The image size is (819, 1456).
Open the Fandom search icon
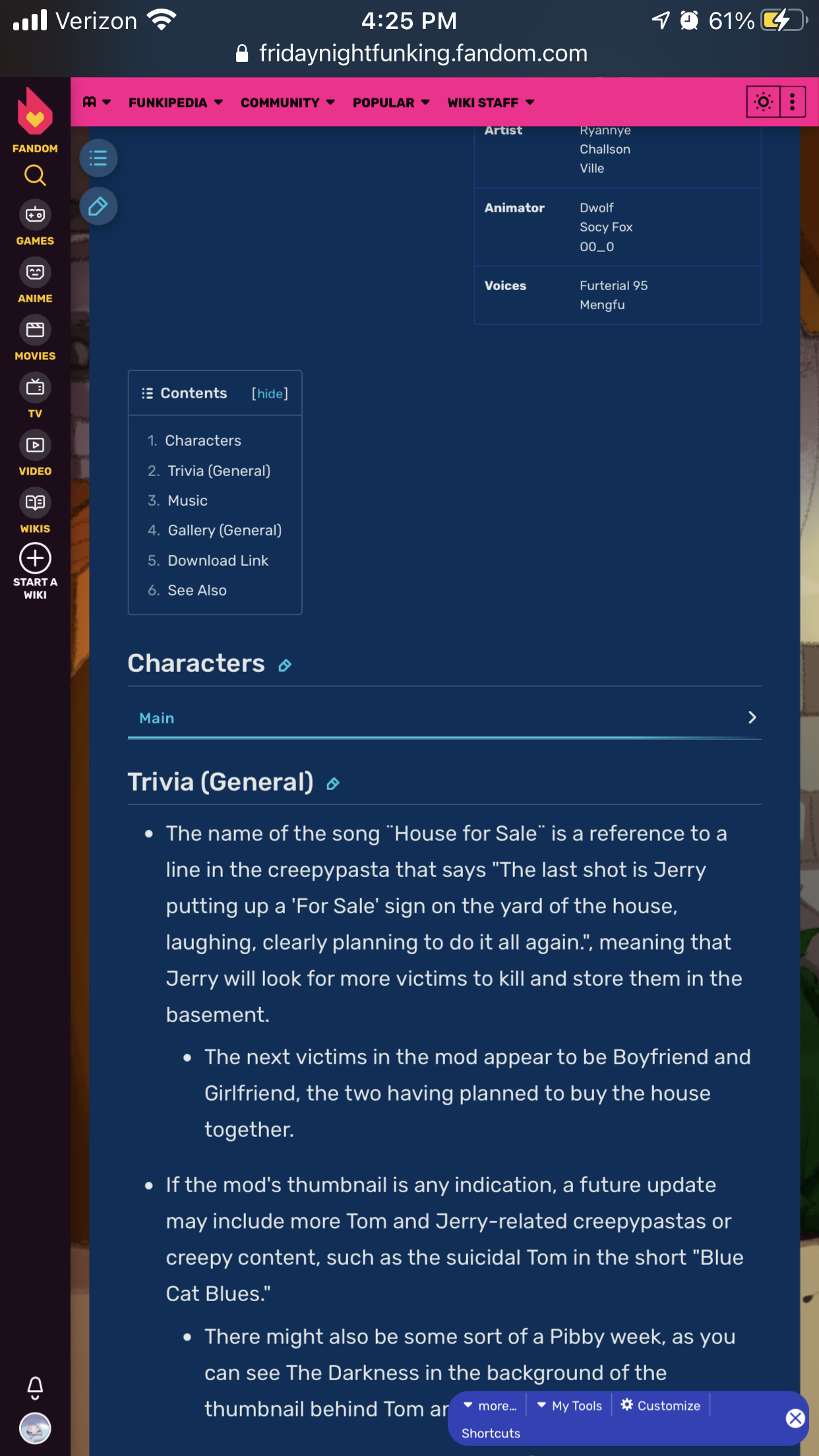(x=35, y=175)
